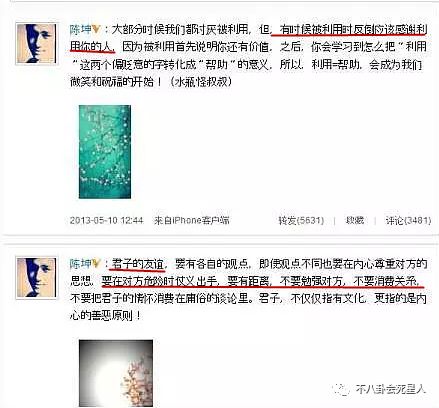Click the verified V badge in the first post

coord(96,30)
